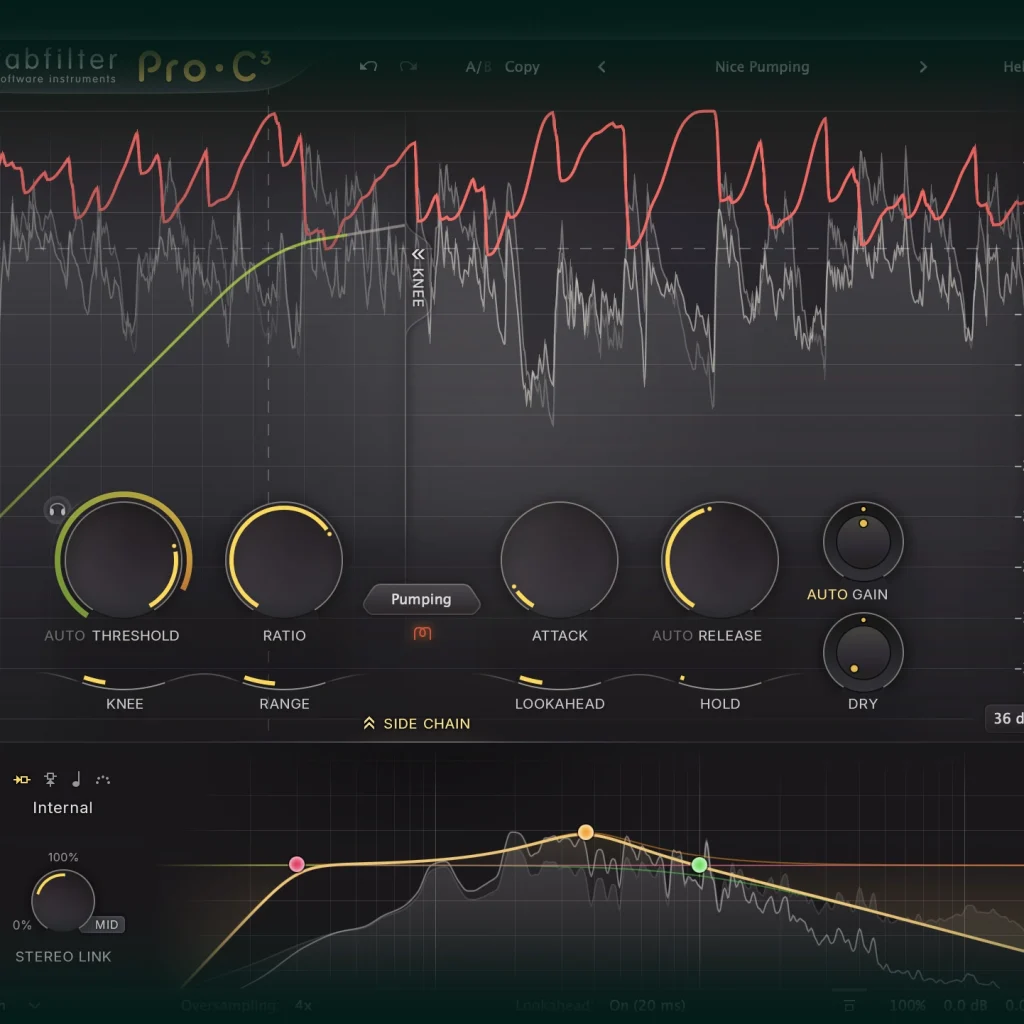The width and height of the screenshot is (1024, 1024).
Task: Click the orange character icon below Pumping
Action: (422, 633)
